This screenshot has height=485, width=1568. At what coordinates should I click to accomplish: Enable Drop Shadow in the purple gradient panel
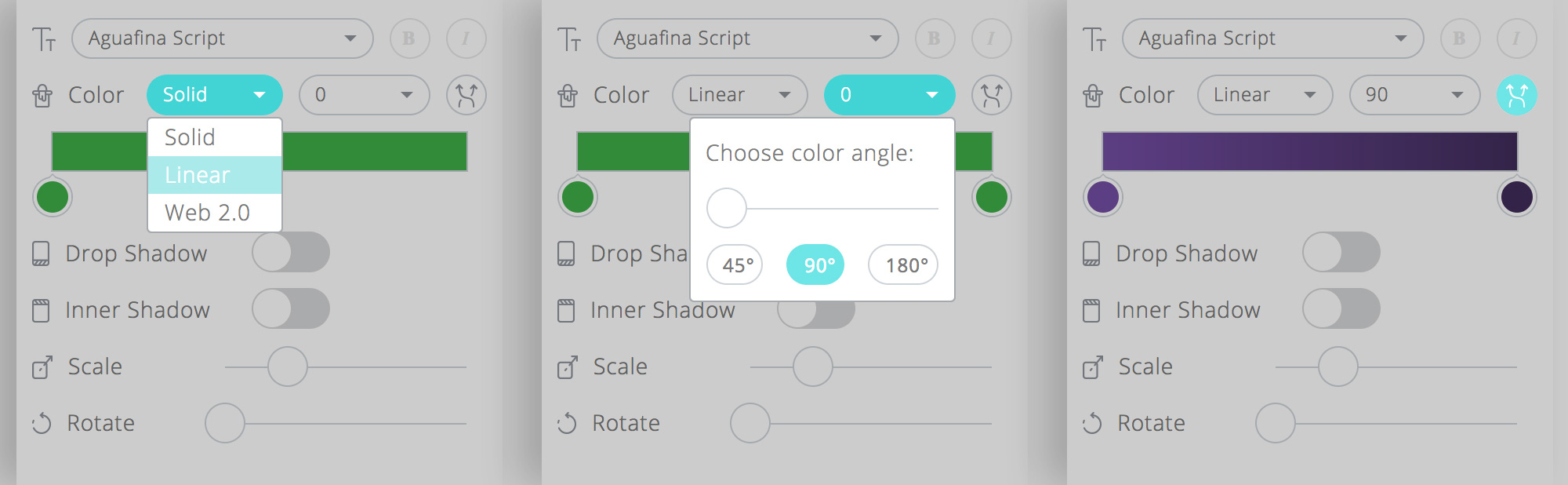pos(1341,253)
